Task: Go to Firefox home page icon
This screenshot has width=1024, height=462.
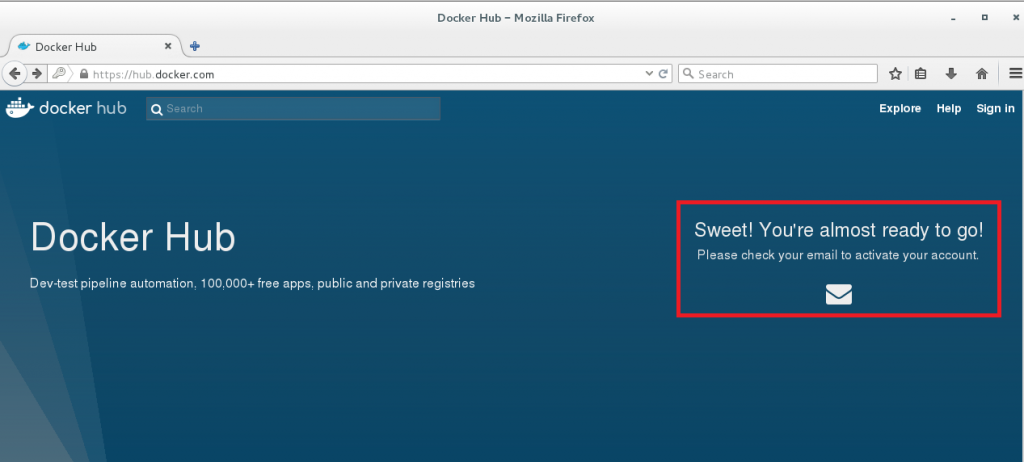Action: pos(982,74)
